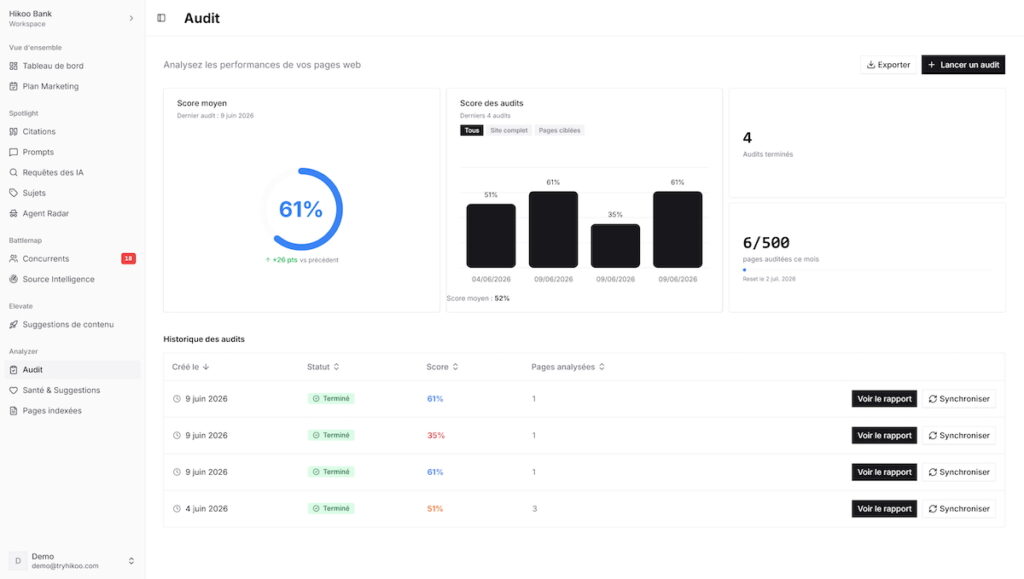Open Source Intelligence icon
The image size is (1024, 579).
point(14,279)
